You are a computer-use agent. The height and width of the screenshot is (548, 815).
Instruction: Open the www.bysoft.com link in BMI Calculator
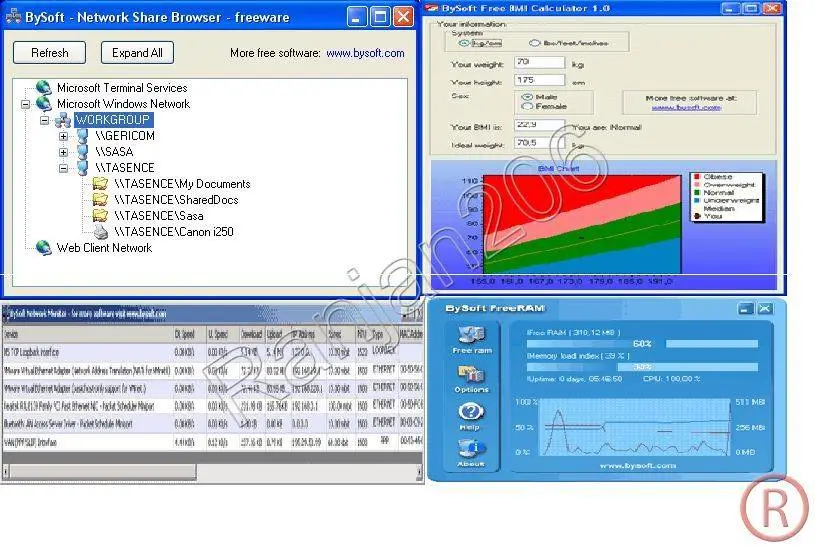tap(686, 108)
